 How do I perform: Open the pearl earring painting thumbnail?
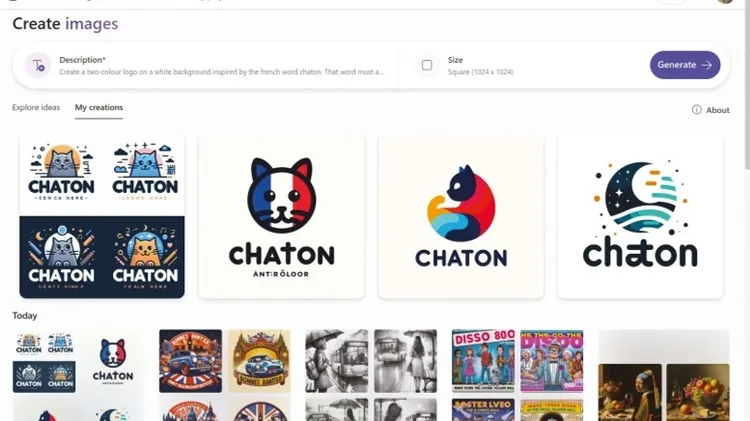tap(630, 392)
